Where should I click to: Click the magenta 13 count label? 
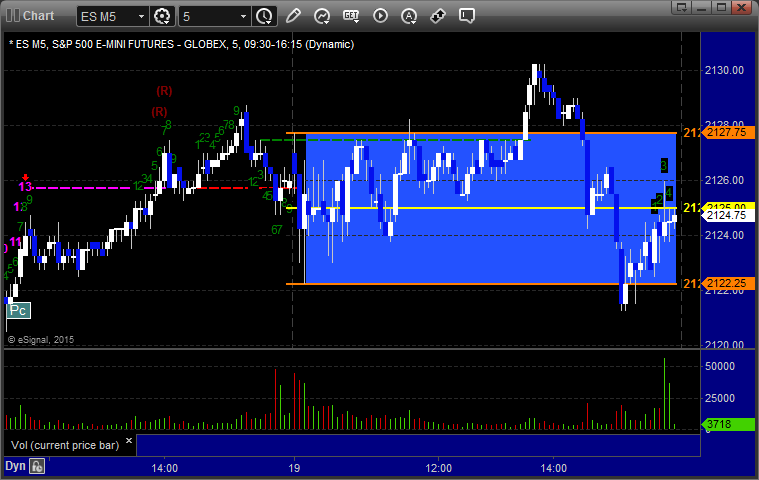[25, 186]
